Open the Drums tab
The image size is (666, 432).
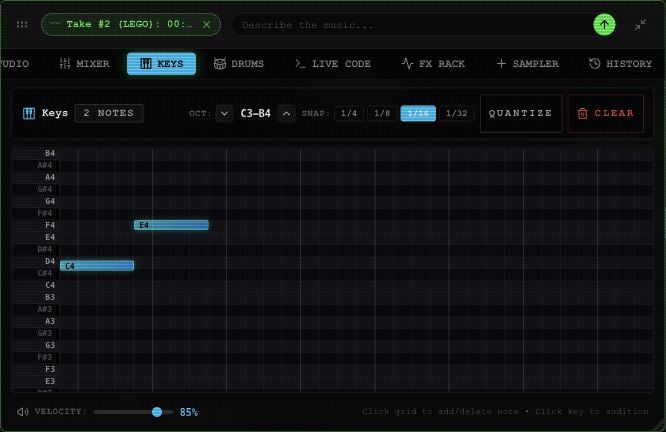click(x=239, y=64)
